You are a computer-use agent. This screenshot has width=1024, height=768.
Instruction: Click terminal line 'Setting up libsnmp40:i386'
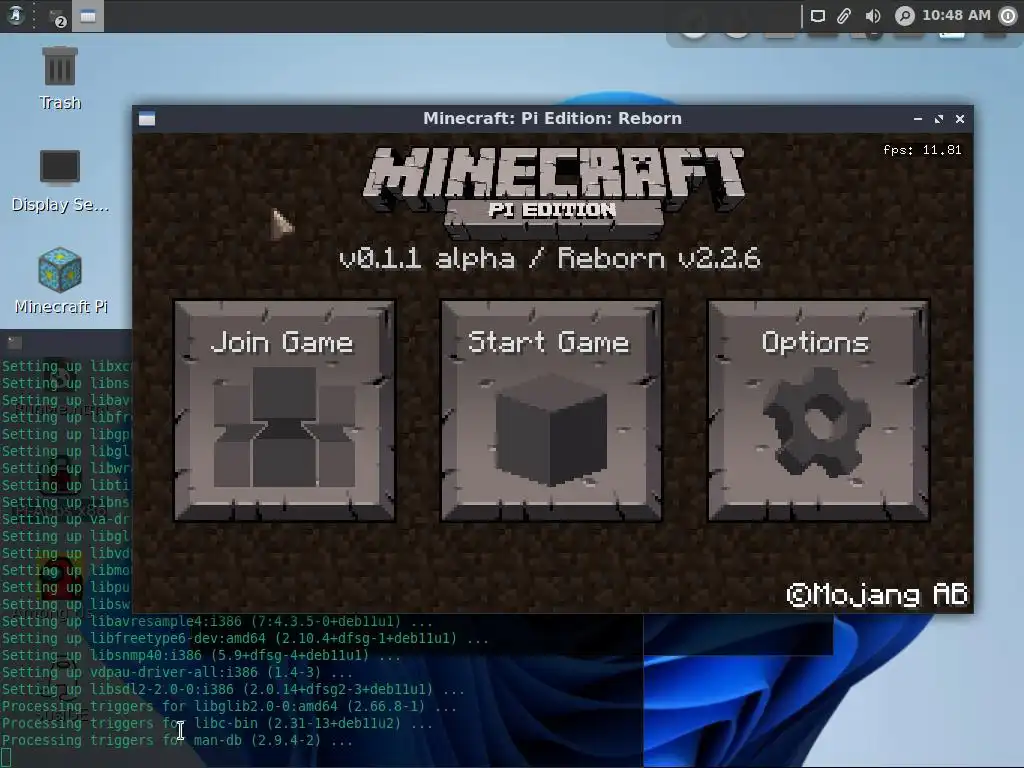[201, 655]
